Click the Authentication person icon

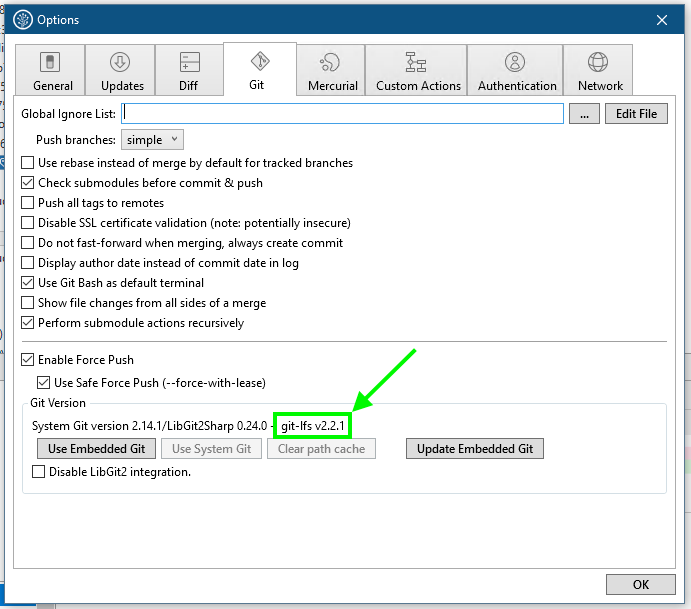[515, 62]
